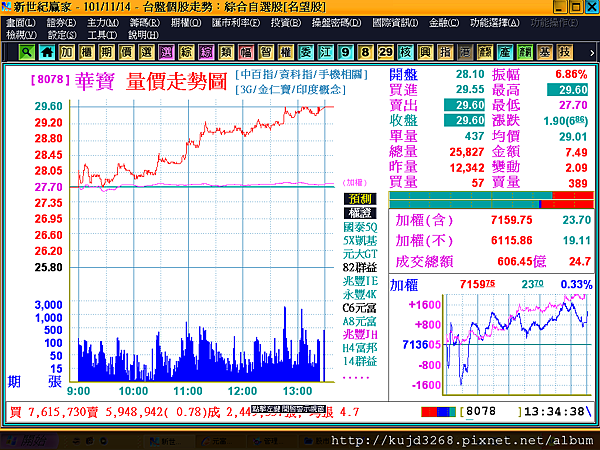This screenshot has height=450, width=600.
Task: Select warrant 永豐4K in the list
Action: click(360, 294)
